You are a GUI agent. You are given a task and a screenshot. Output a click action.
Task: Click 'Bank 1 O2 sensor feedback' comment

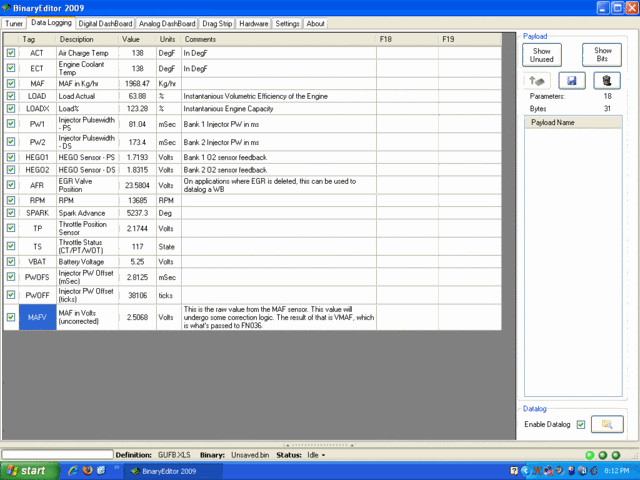(x=225, y=157)
